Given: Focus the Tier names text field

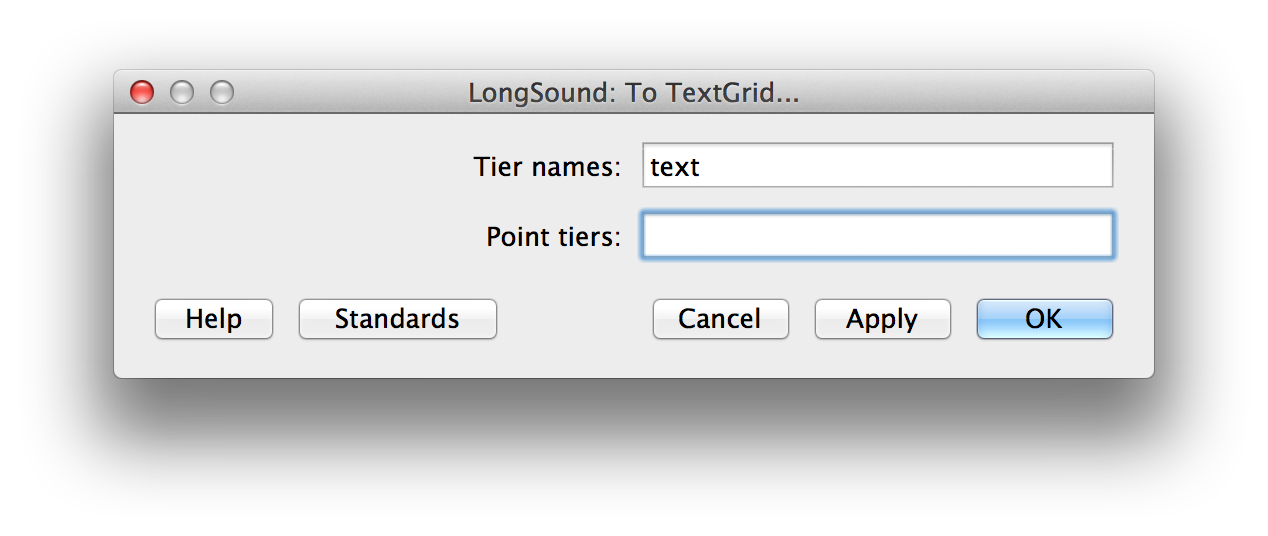Looking at the screenshot, I should pyautogui.click(x=877, y=166).
